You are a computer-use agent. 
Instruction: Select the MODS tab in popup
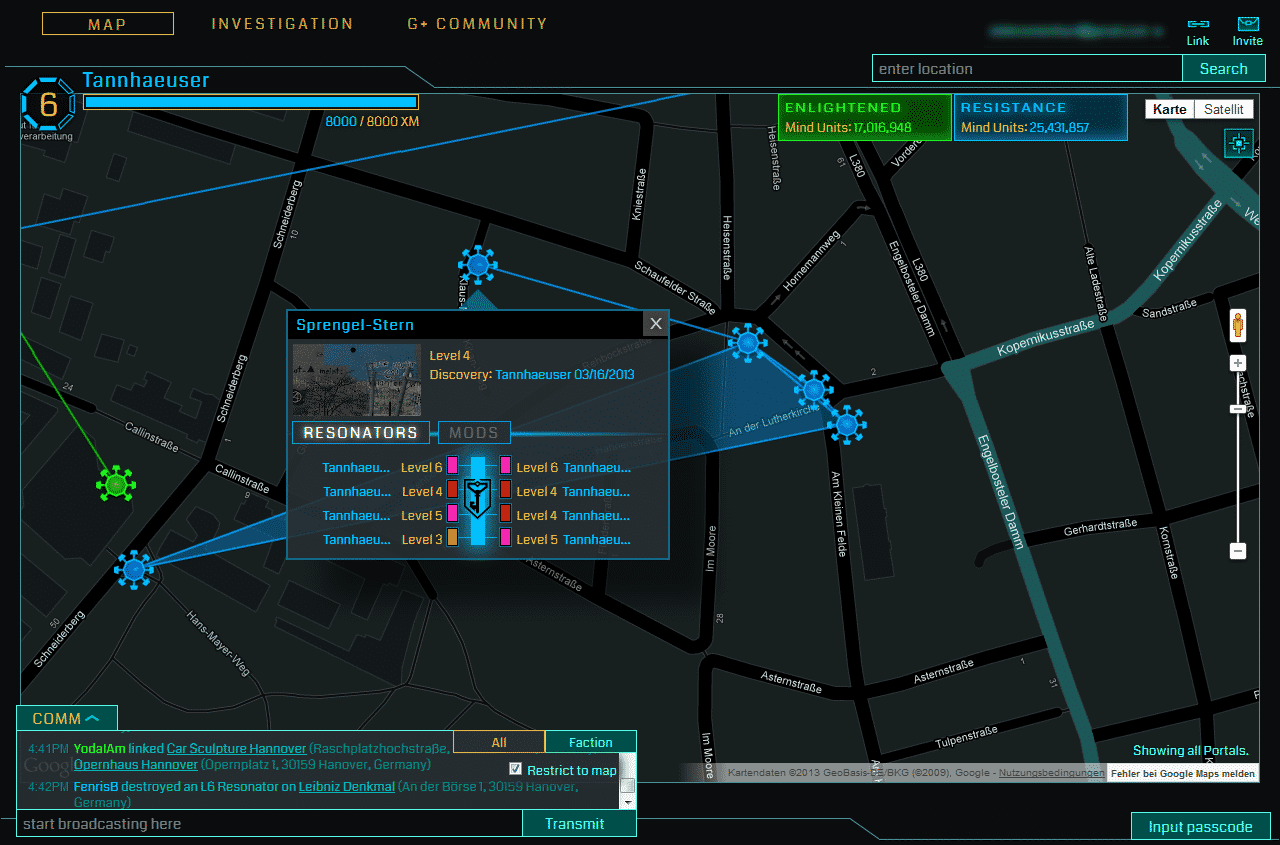474,433
